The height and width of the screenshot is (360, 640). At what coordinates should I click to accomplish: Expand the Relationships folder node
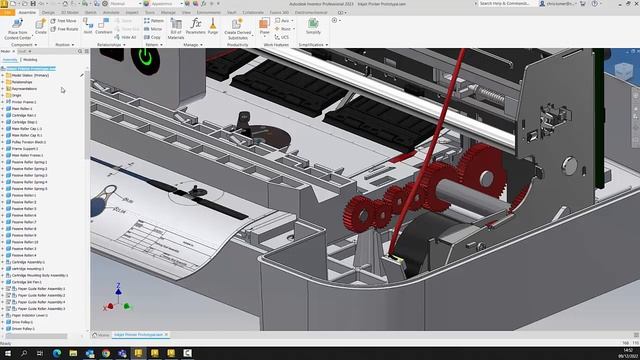click(x=3, y=82)
